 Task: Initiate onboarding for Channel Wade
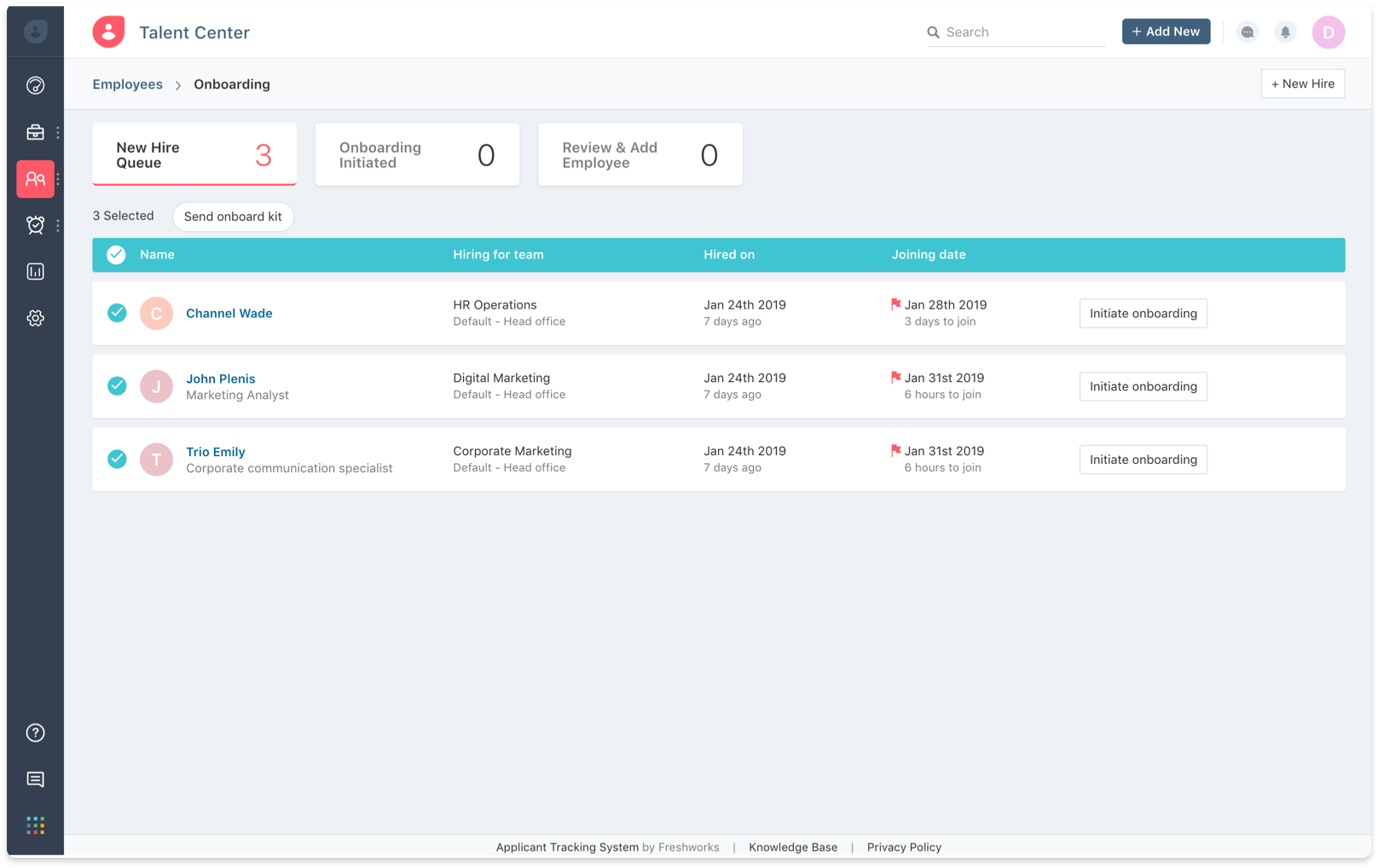[1143, 313]
